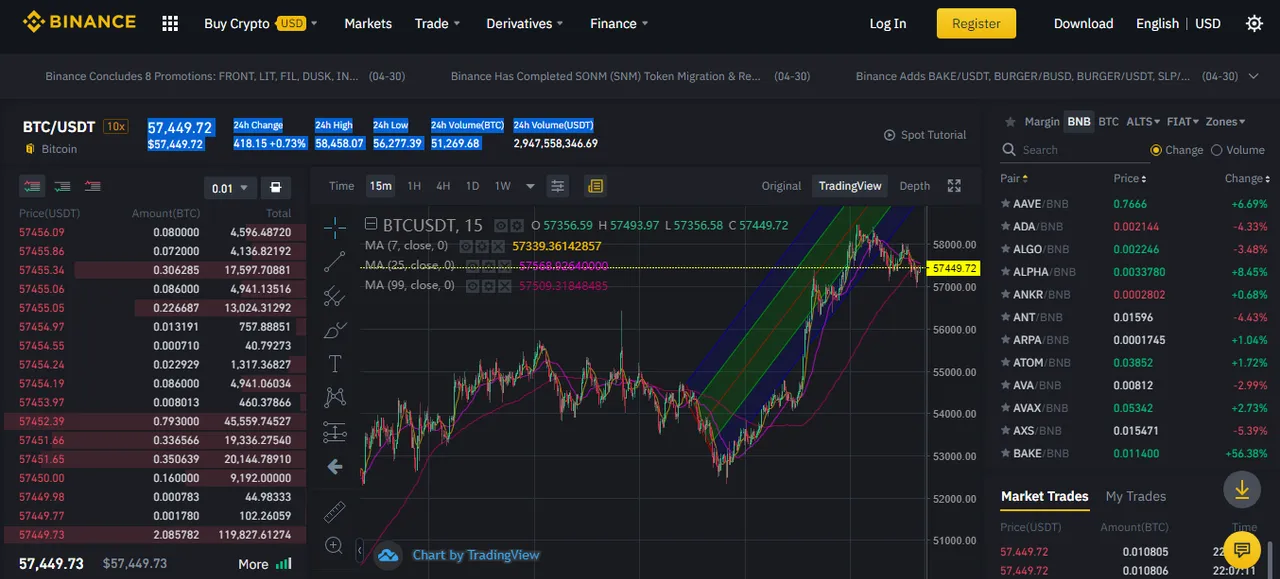Select the Change radio option
1280x579 pixels.
(1156, 150)
